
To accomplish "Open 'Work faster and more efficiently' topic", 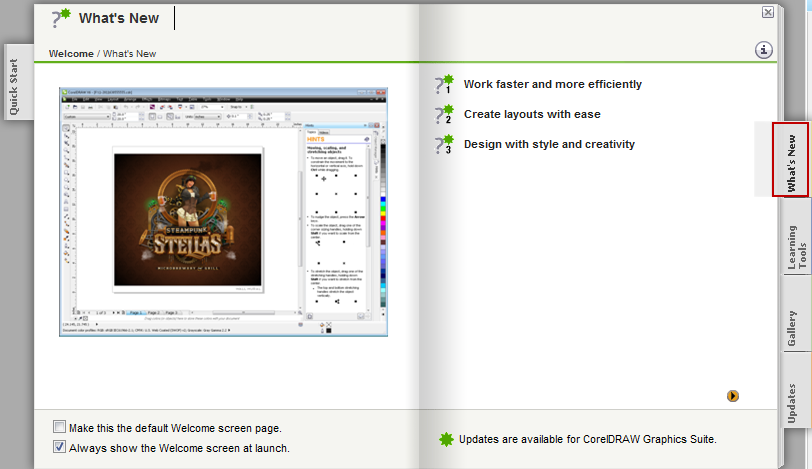I will [553, 84].
